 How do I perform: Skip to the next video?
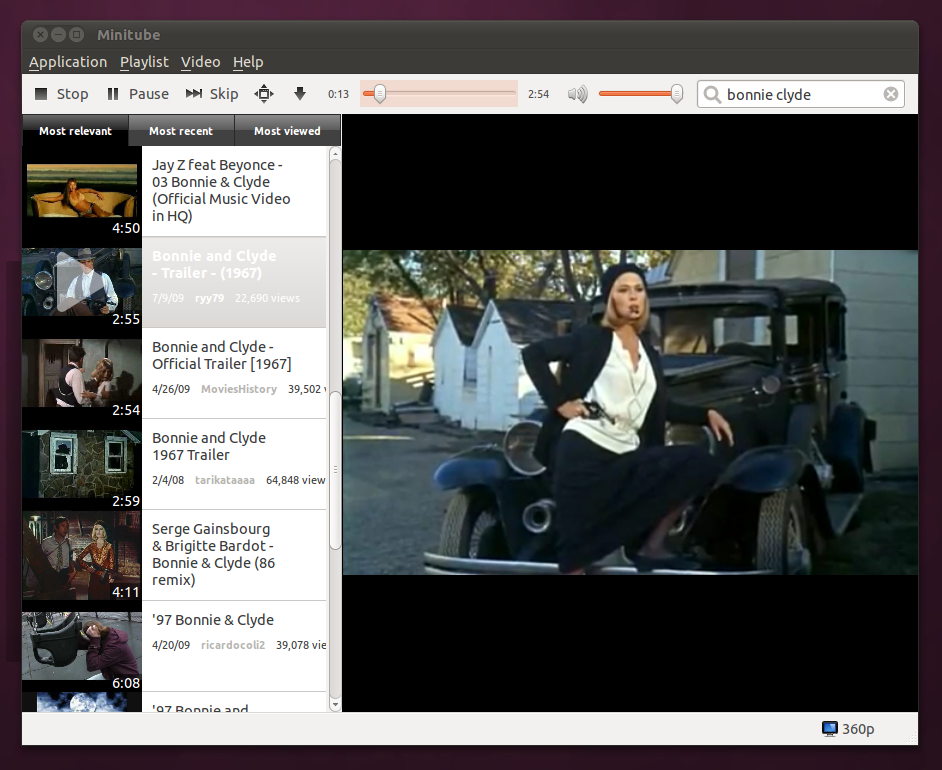tap(212, 94)
